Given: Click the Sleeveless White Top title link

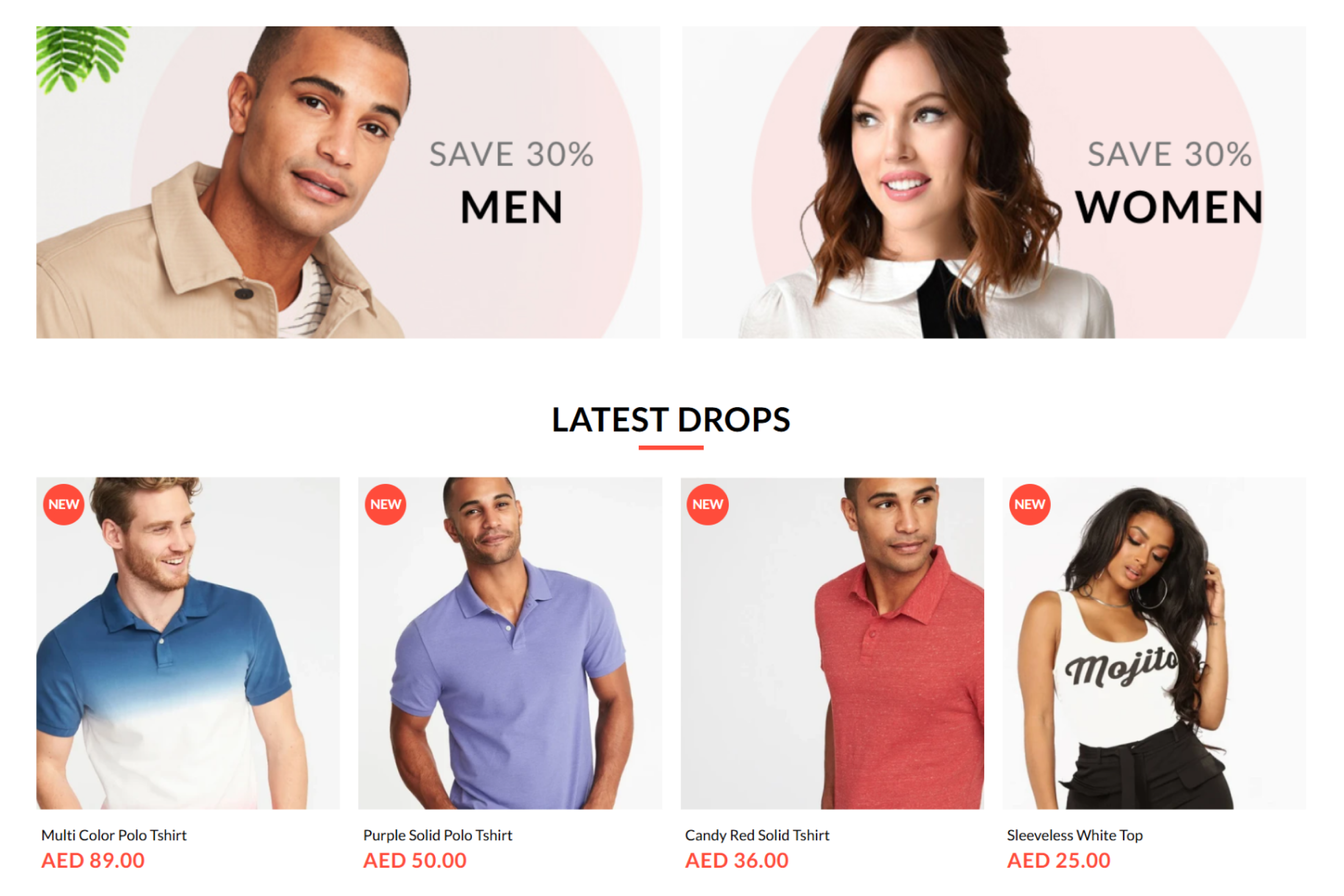Looking at the screenshot, I should [x=1075, y=835].
